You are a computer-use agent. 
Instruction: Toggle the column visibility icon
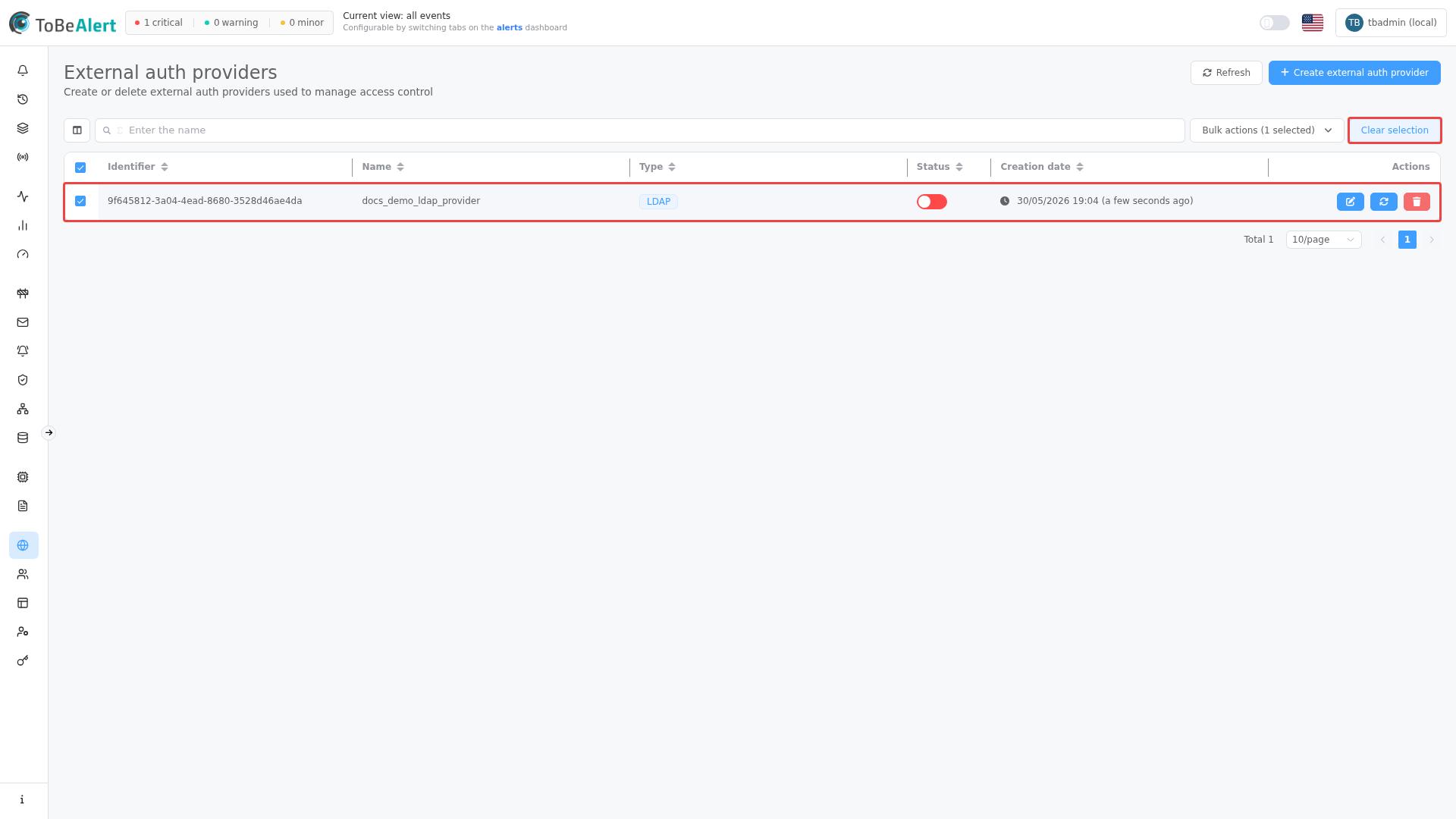coord(77,130)
